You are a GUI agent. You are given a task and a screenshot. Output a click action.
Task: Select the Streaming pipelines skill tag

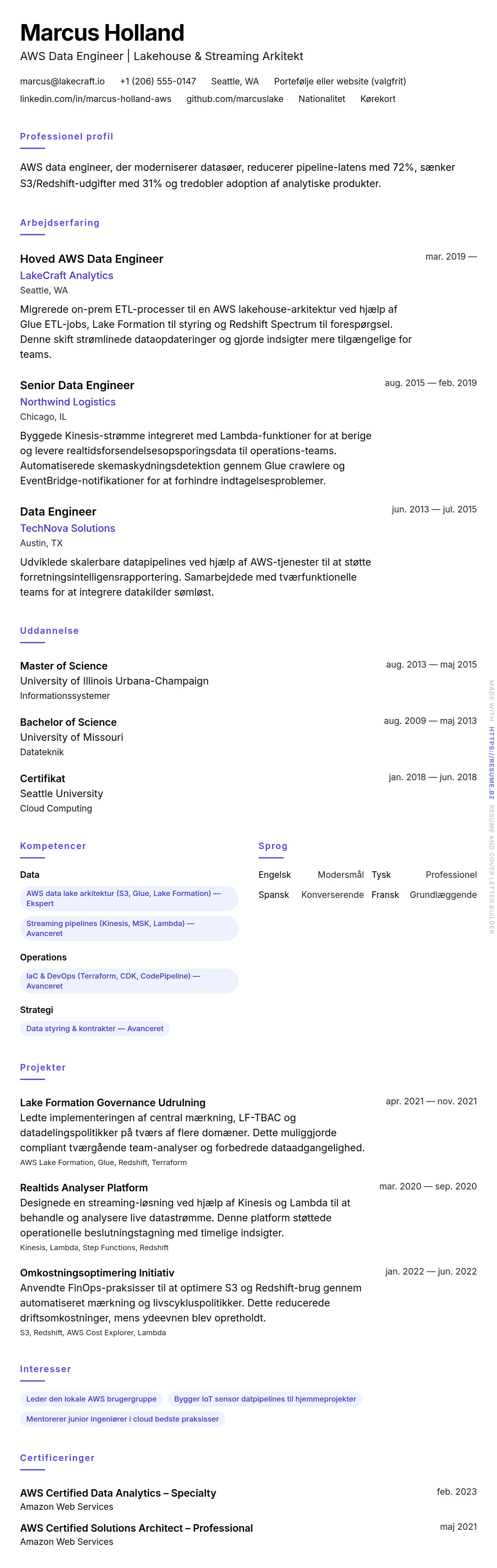point(129,928)
